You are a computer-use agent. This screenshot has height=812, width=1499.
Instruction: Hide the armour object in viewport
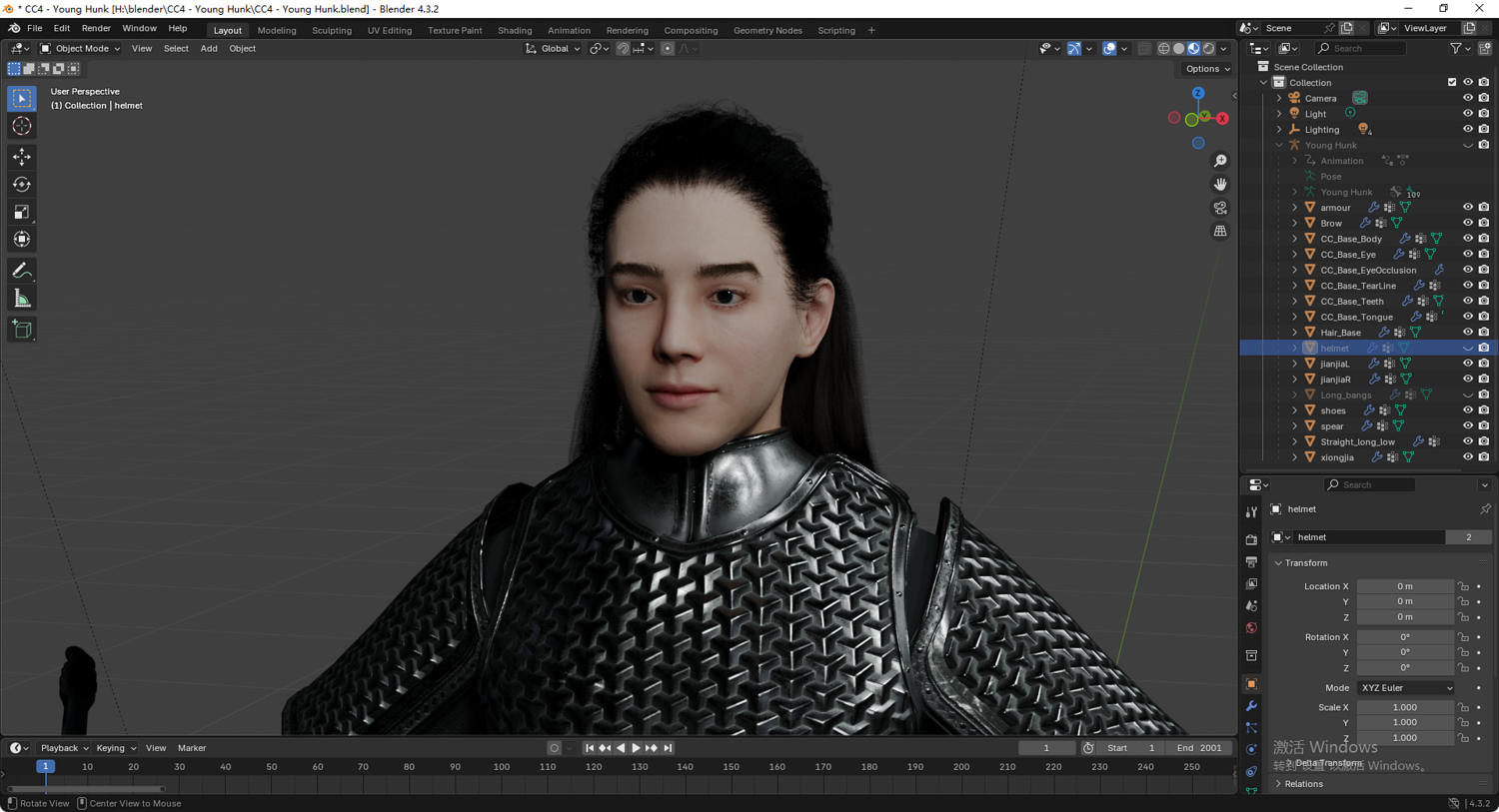point(1468,208)
